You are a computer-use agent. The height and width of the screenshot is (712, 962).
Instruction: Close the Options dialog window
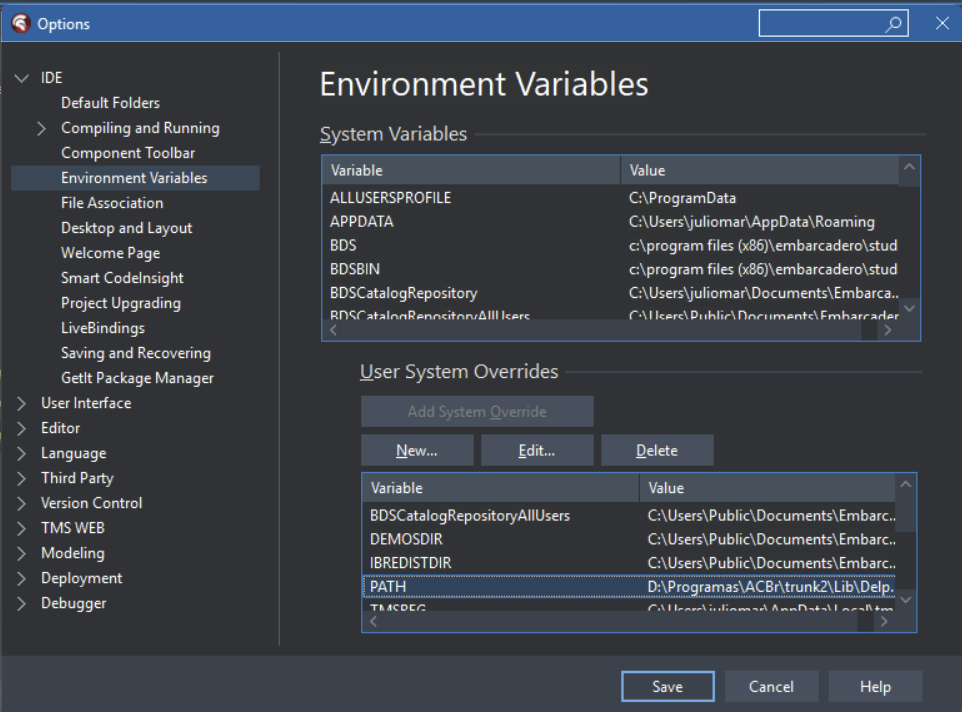pyautogui.click(x=942, y=23)
